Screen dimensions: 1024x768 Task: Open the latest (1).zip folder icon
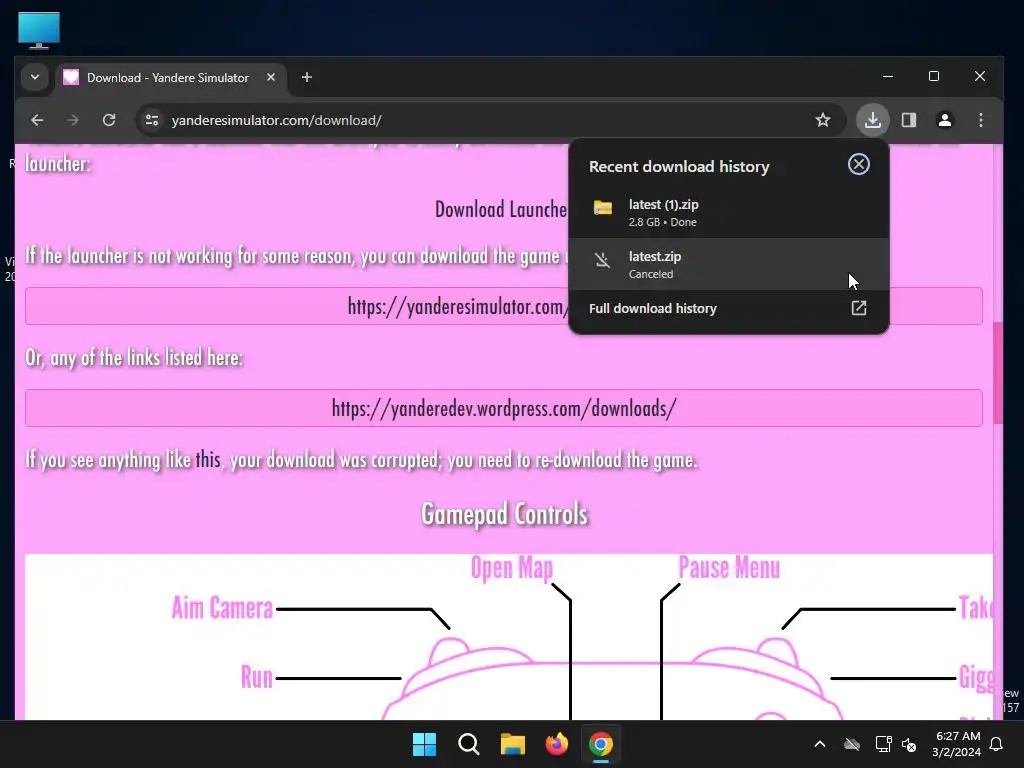tap(603, 208)
